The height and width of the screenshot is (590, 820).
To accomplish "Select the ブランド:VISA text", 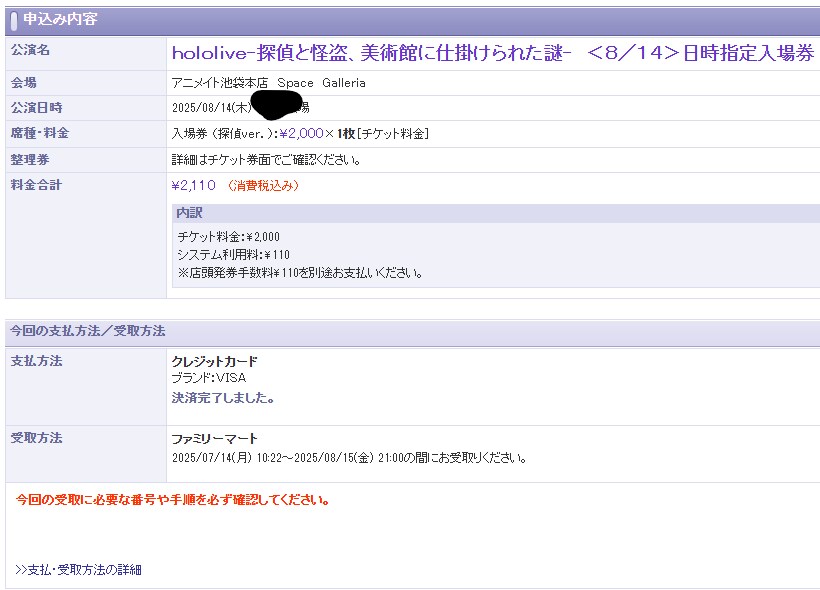I will (x=209, y=378).
